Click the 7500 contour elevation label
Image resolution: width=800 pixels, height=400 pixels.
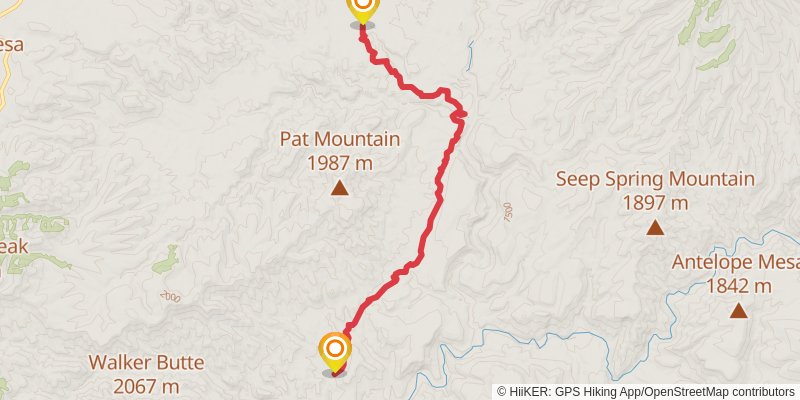coord(508,211)
